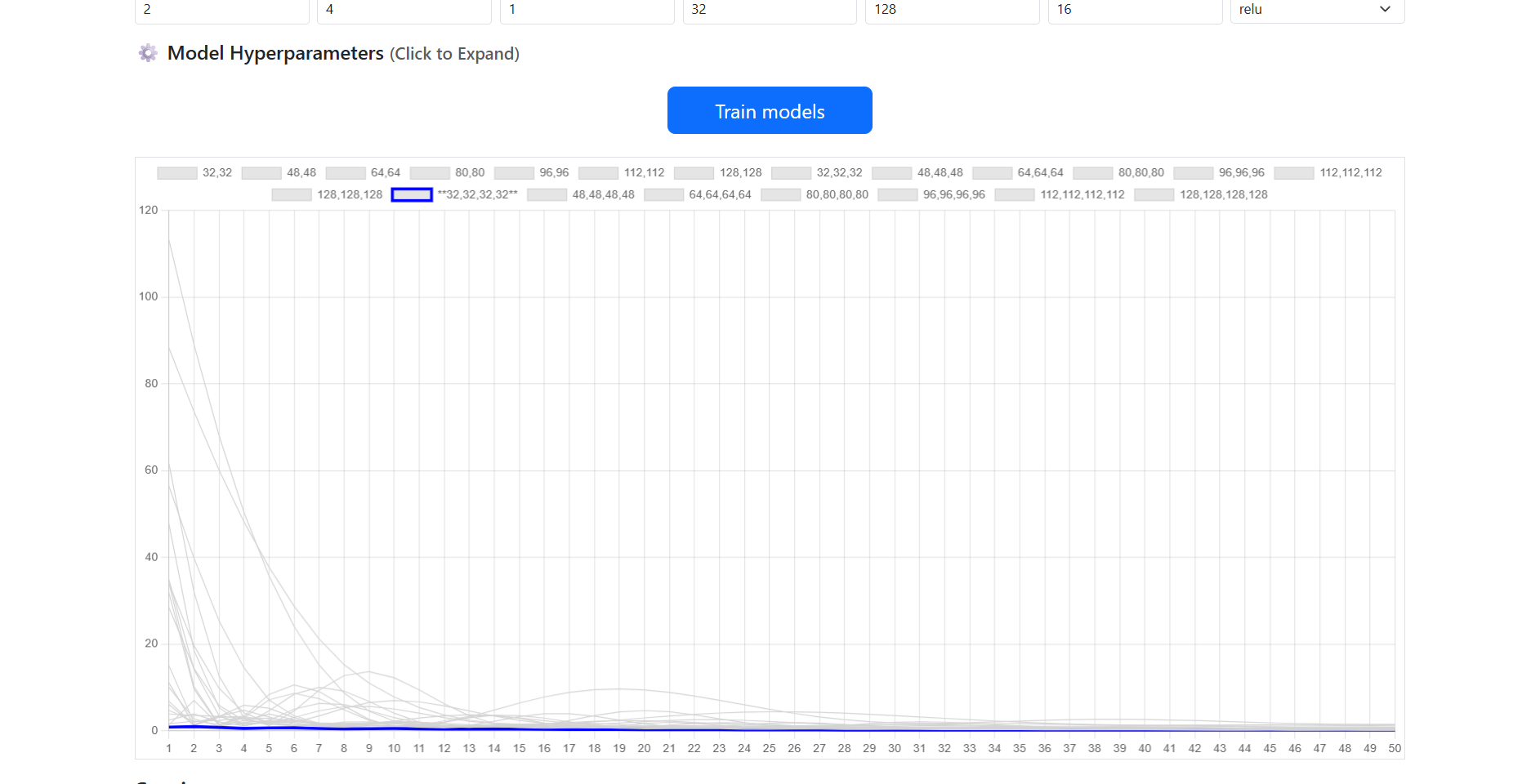Select the input field containing 128
The image size is (1540, 784).
[x=953, y=10]
